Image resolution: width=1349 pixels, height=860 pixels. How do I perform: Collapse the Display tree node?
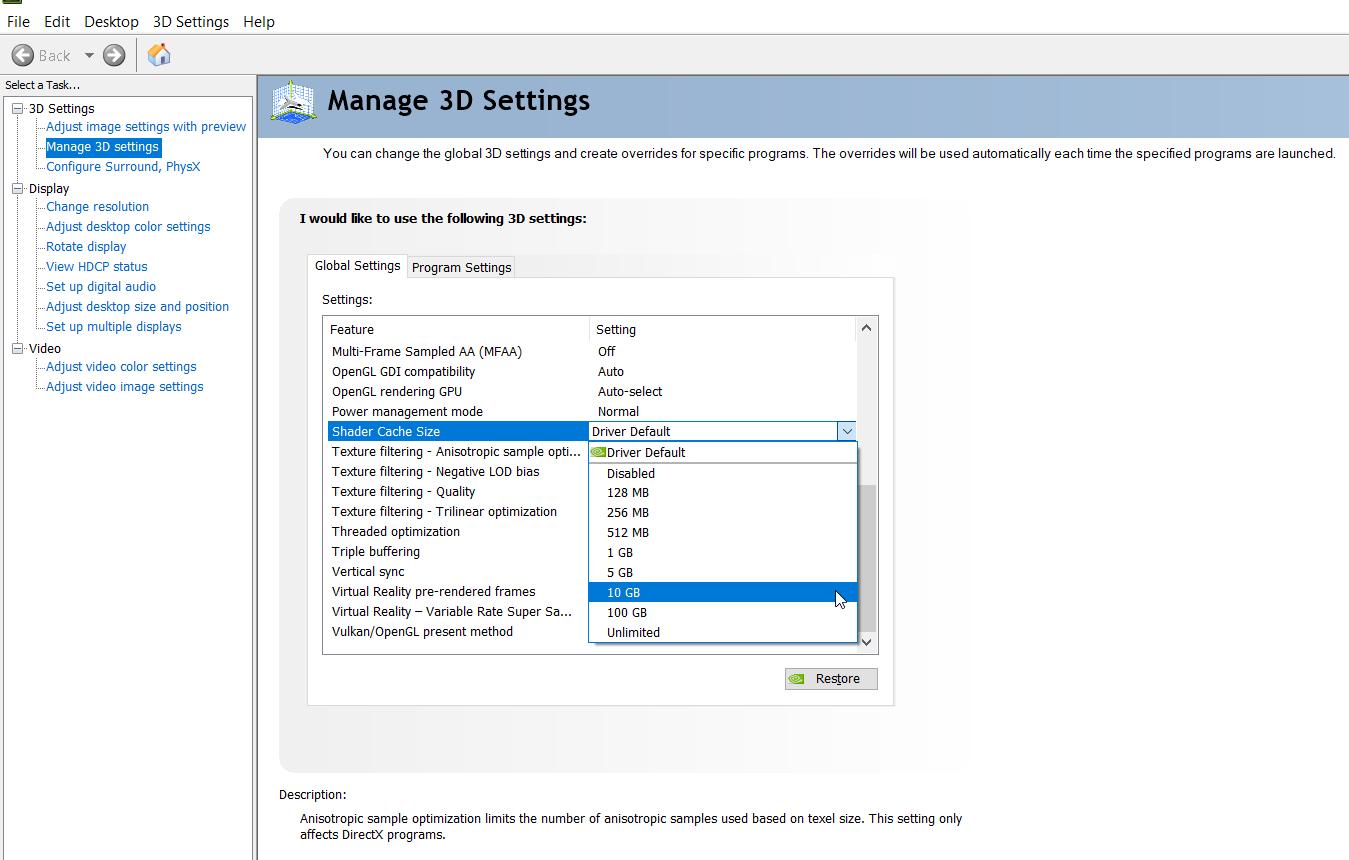tap(17, 188)
